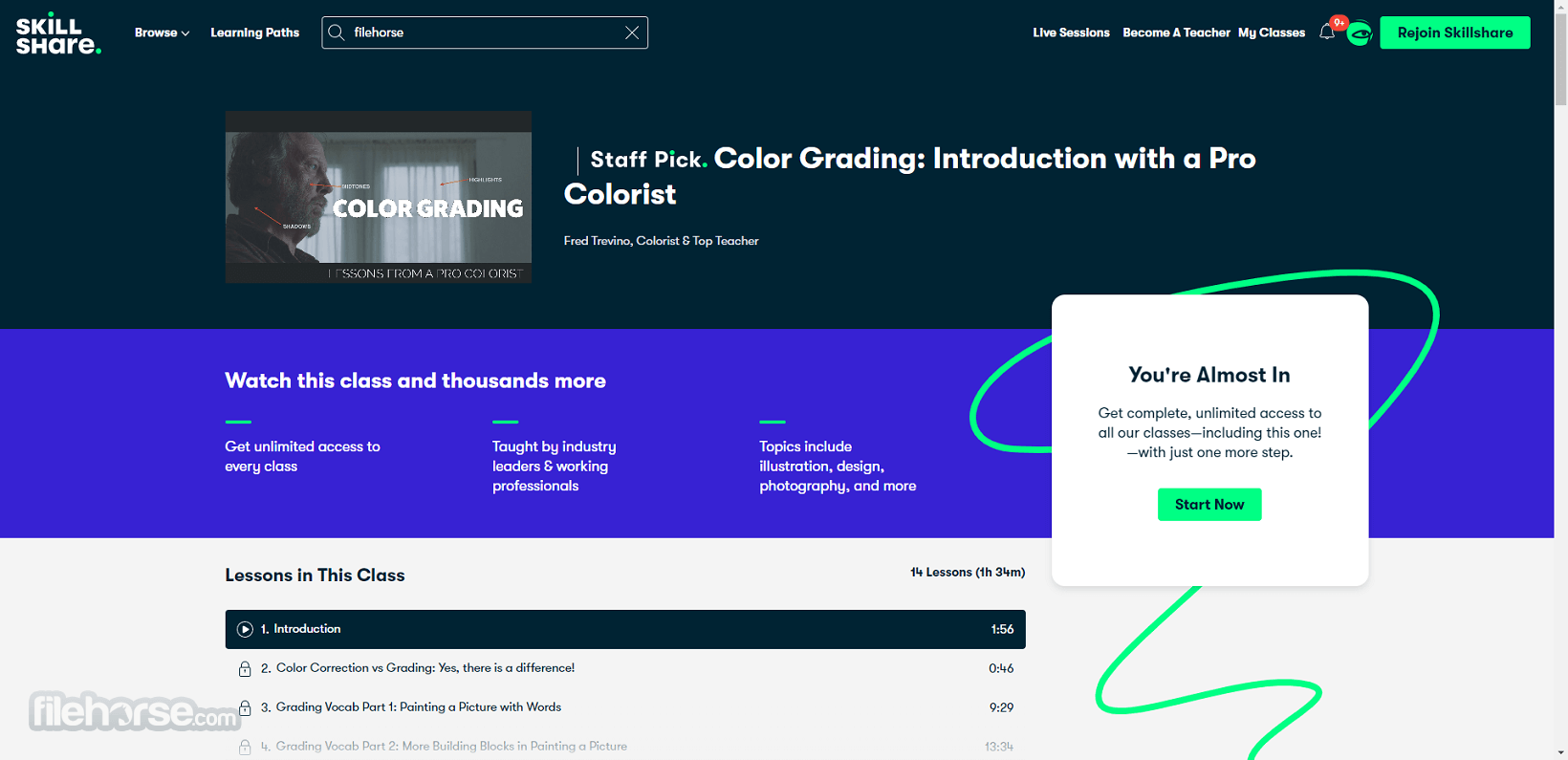Image resolution: width=1568 pixels, height=760 pixels.
Task: Click scrollbar up arrow
Action: click(1560, 8)
